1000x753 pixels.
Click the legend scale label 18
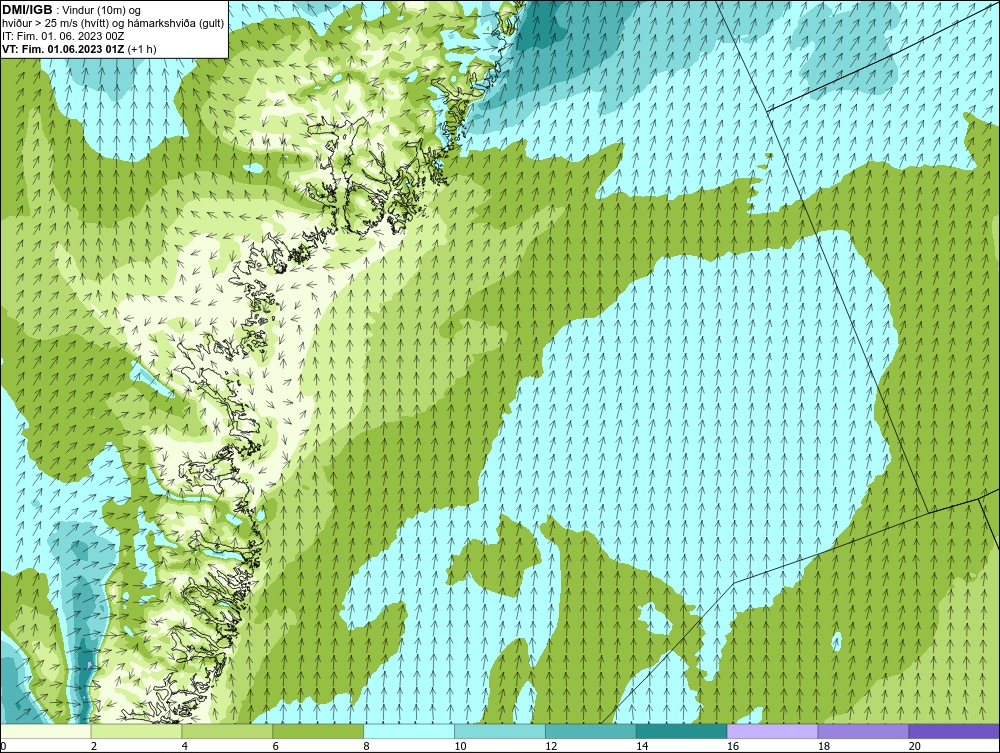point(823,746)
